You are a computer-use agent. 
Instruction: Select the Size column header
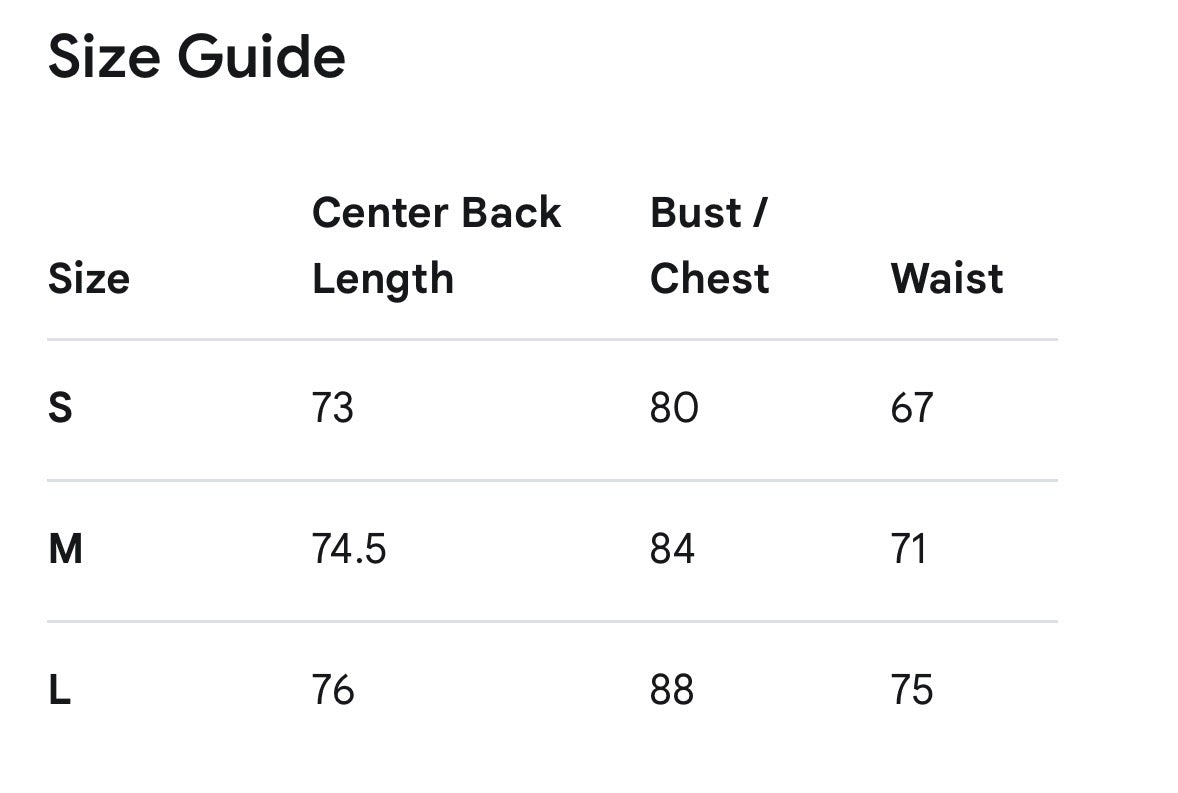tap(89, 279)
